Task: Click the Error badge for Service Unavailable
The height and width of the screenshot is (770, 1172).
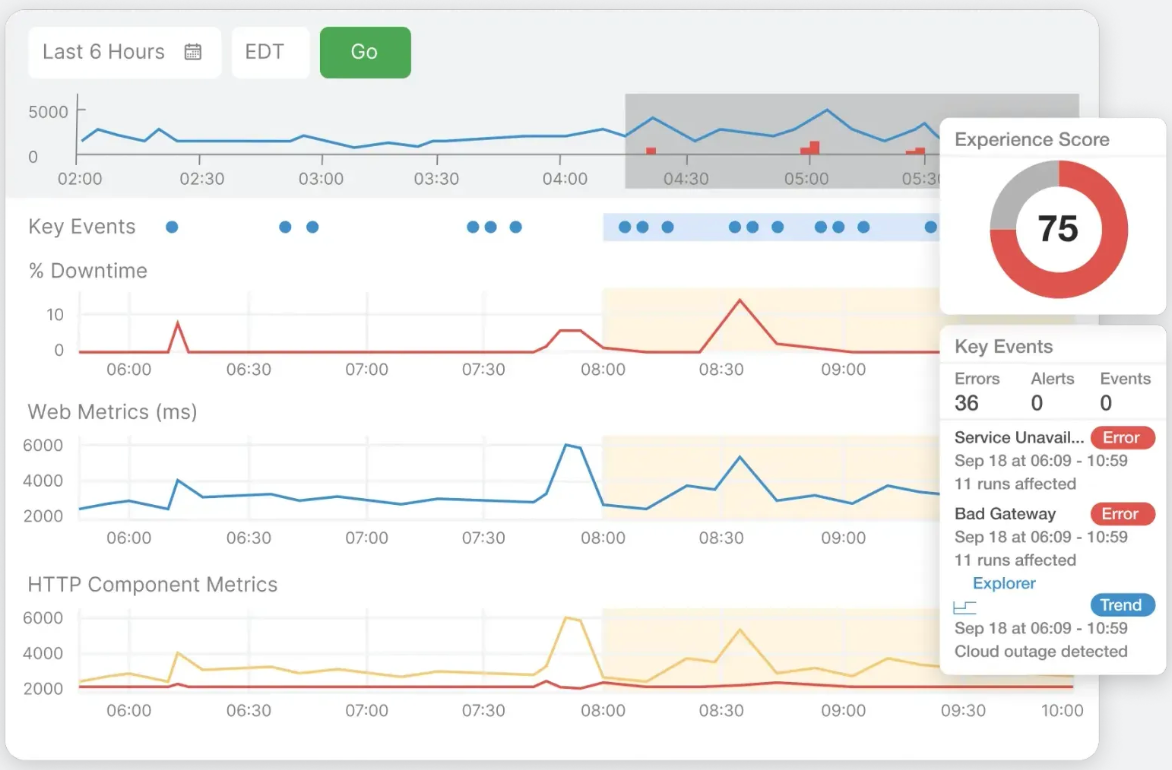Action: click(x=1122, y=437)
